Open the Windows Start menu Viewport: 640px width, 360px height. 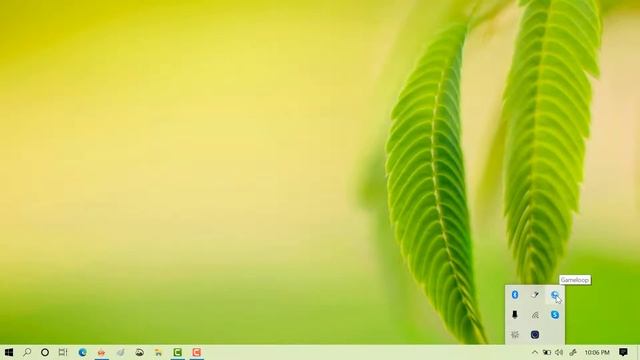(9, 352)
